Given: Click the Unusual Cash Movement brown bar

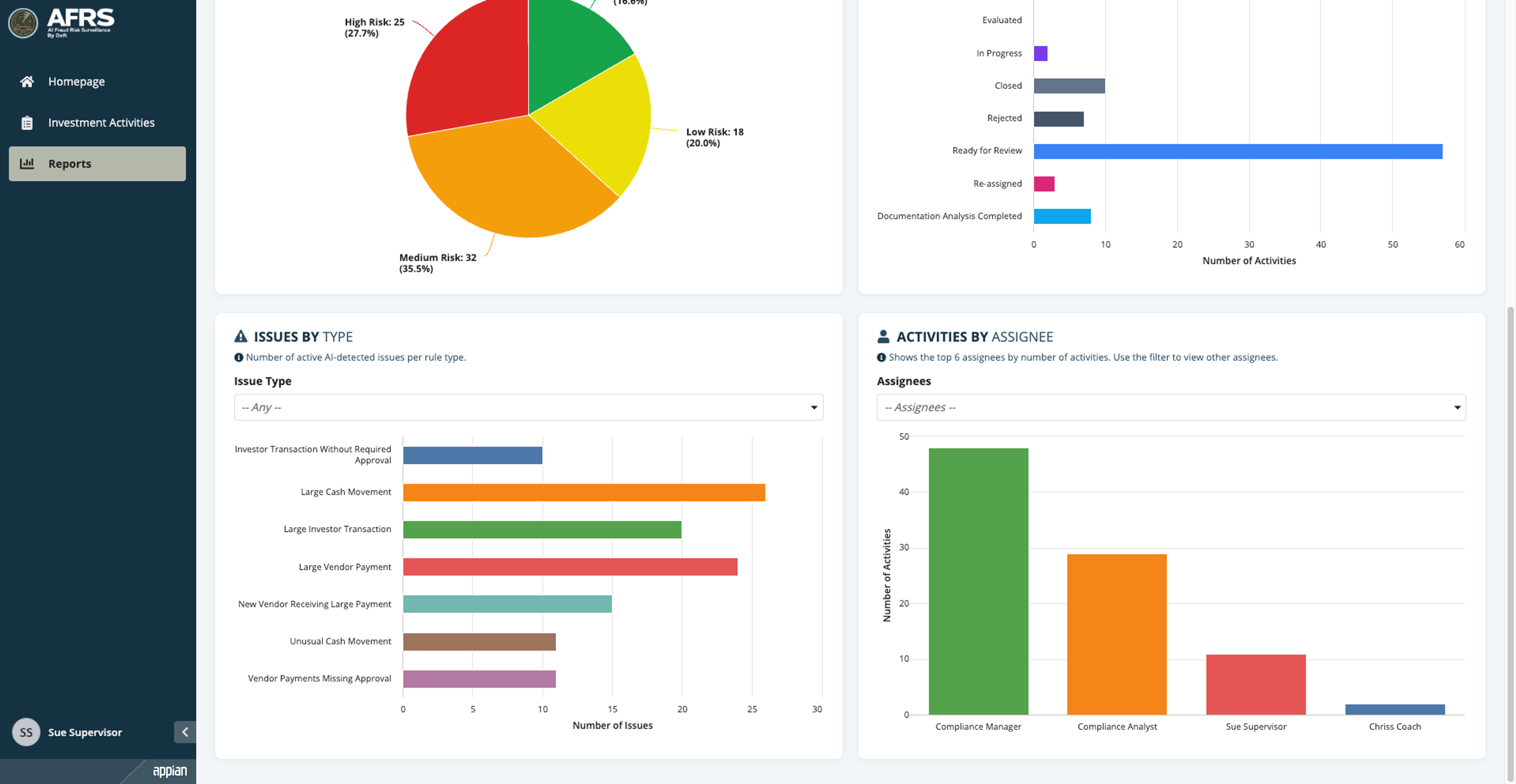Looking at the screenshot, I should 479,641.
